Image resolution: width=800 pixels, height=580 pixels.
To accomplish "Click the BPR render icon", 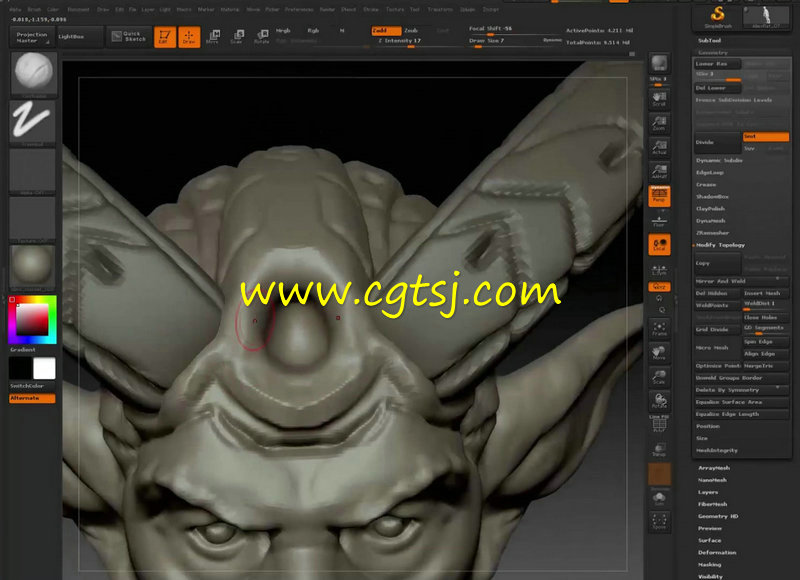I will click(659, 64).
